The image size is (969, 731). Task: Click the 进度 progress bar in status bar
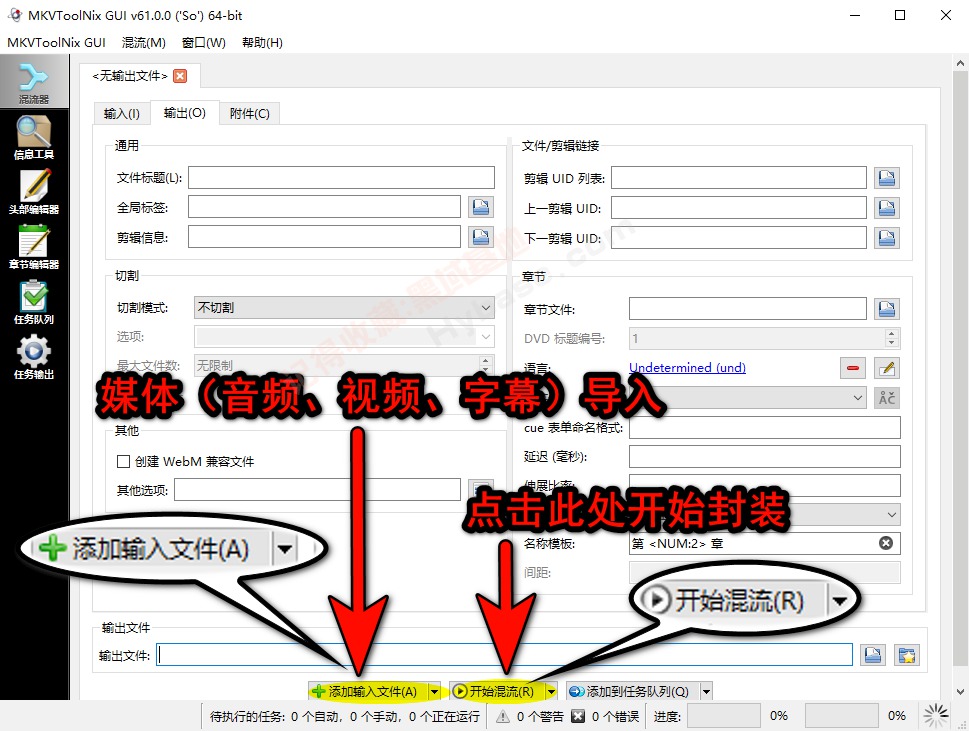[x=723, y=715]
